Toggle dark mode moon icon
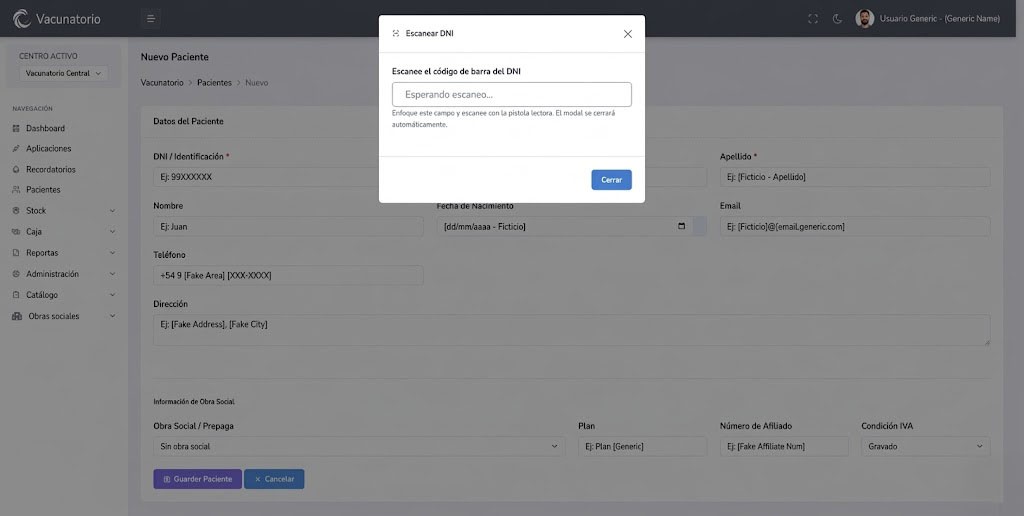This screenshot has width=1024, height=516. click(837, 18)
